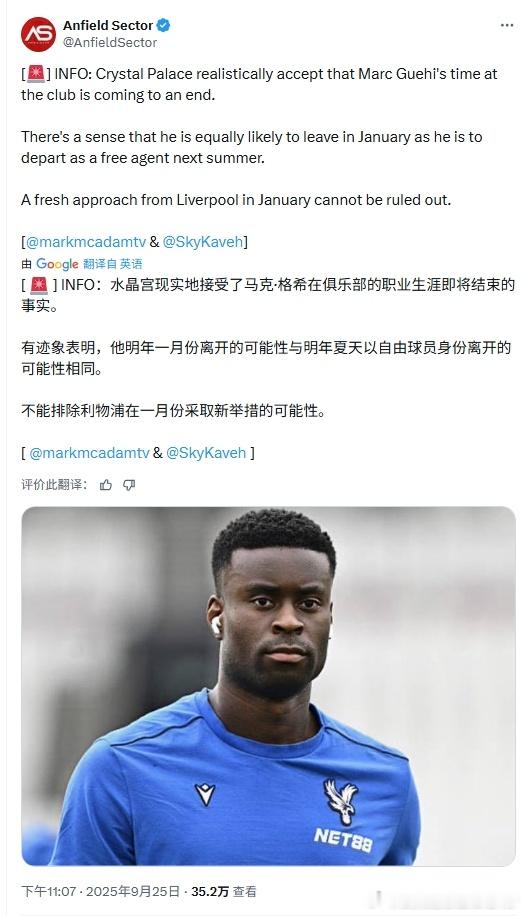
Task: Open @SkyKaveh mention in English text
Action: pos(203,242)
